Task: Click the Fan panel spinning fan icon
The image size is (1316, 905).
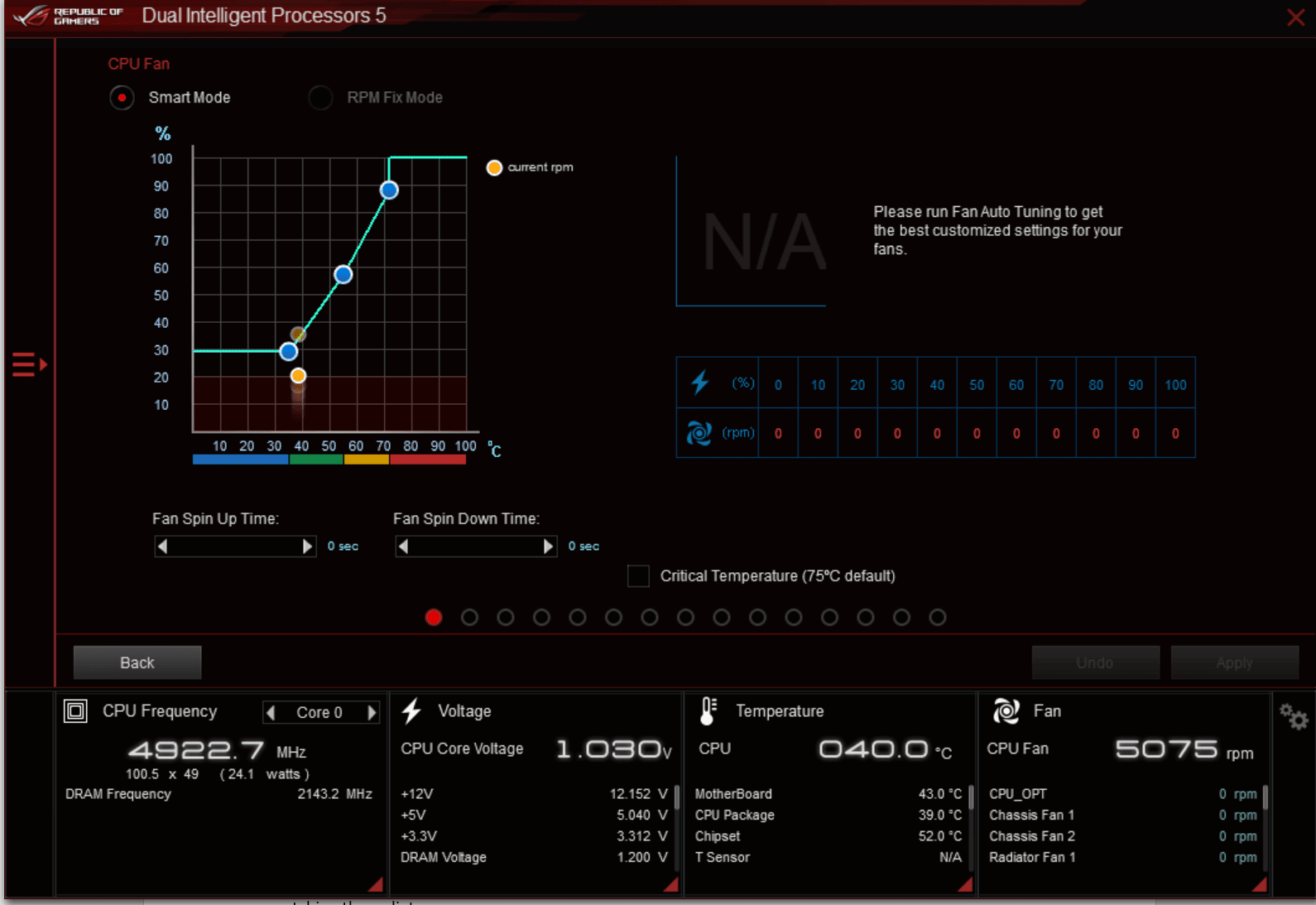Action: (1006, 710)
